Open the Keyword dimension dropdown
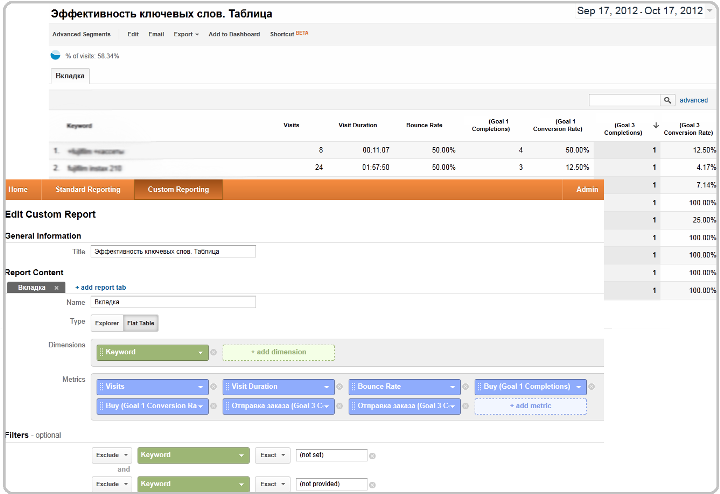720x494 pixels. tap(200, 353)
